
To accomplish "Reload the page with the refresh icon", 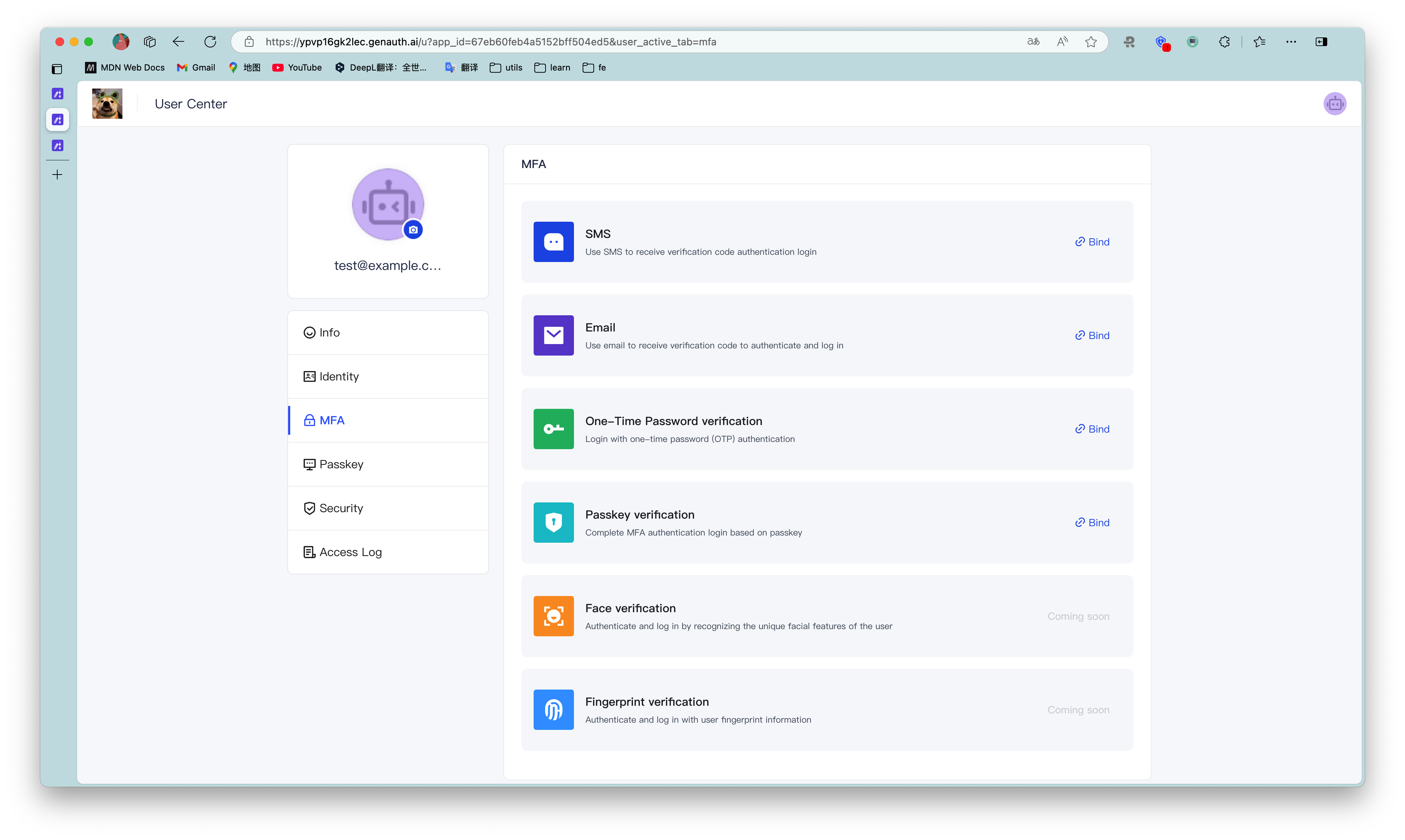I will coord(210,41).
